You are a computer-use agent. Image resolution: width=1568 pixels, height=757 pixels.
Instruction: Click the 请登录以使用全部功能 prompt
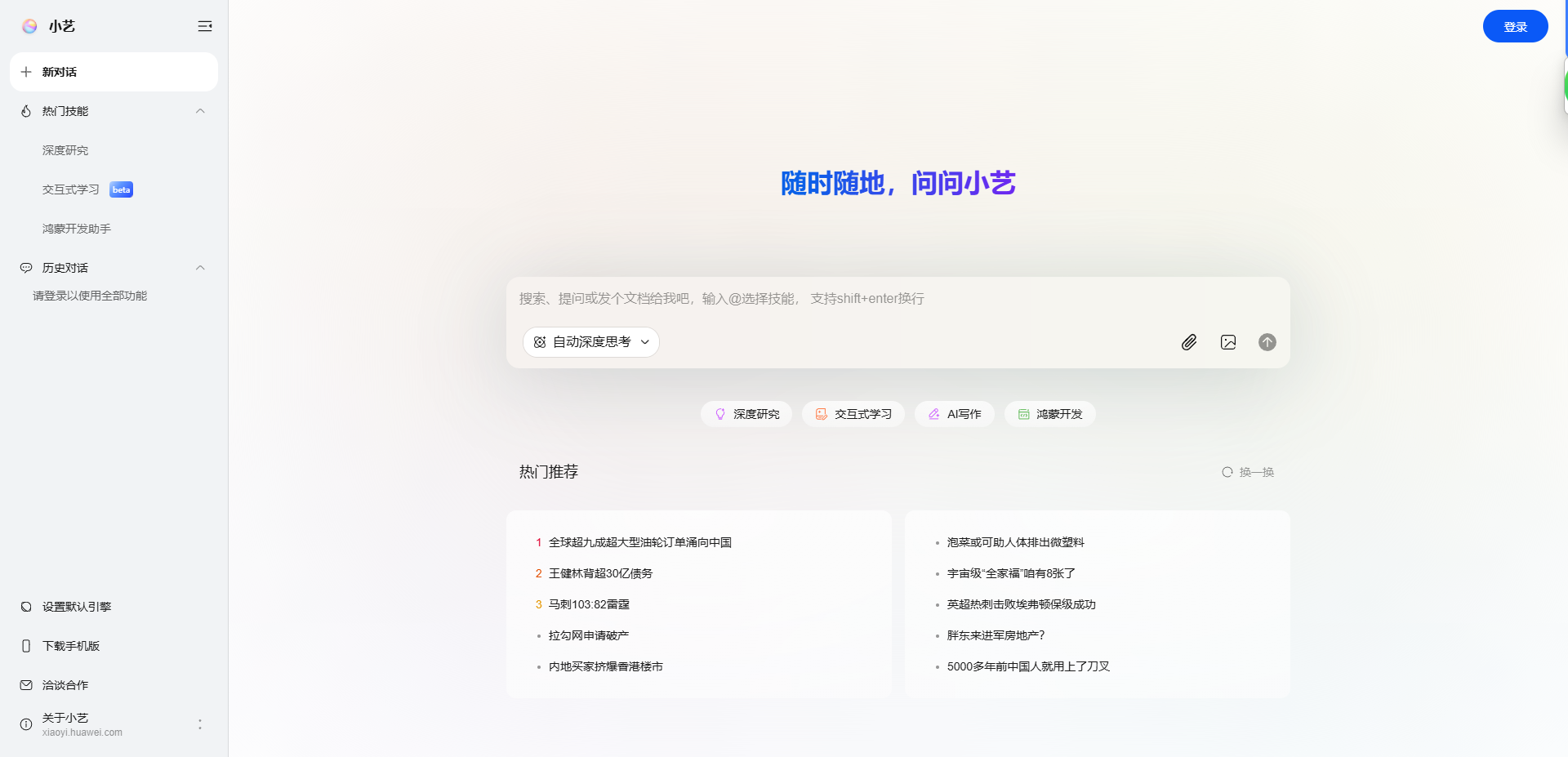pyautogui.click(x=90, y=296)
